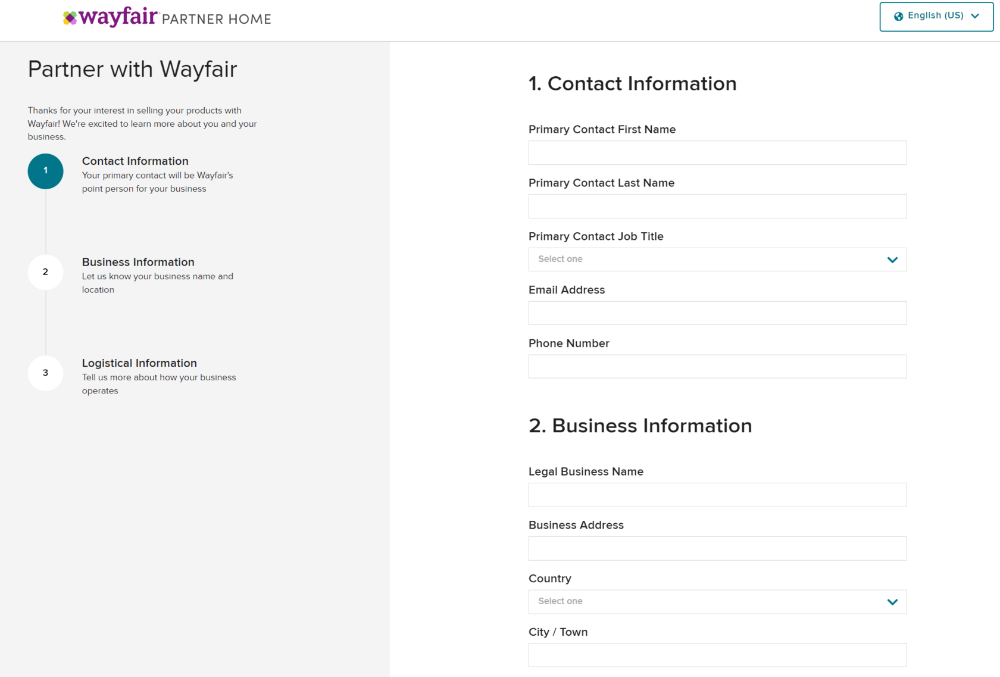Click the Email Address input field

coord(717,312)
